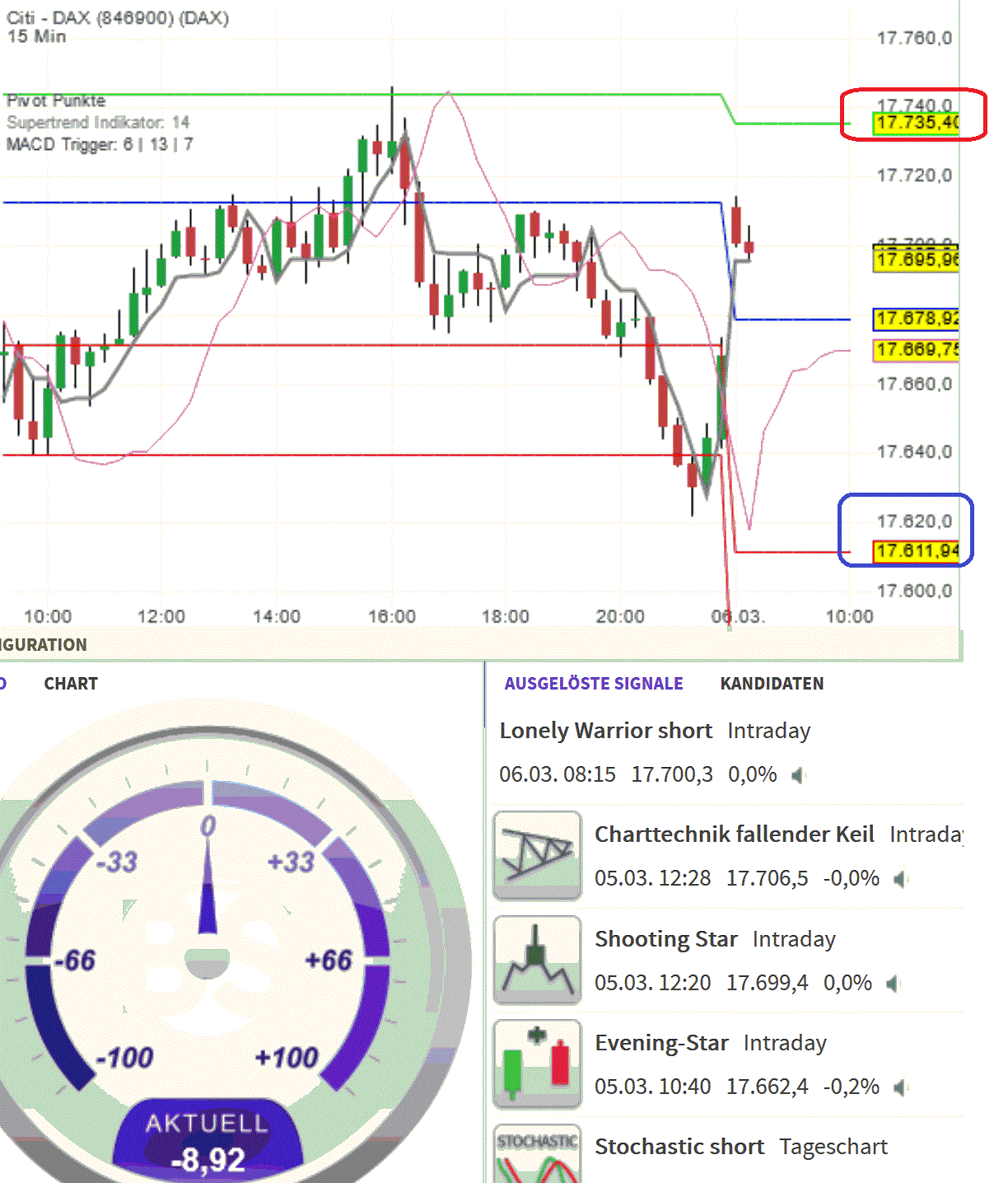Click the Supertrend Indikator legend text

click(x=98, y=122)
